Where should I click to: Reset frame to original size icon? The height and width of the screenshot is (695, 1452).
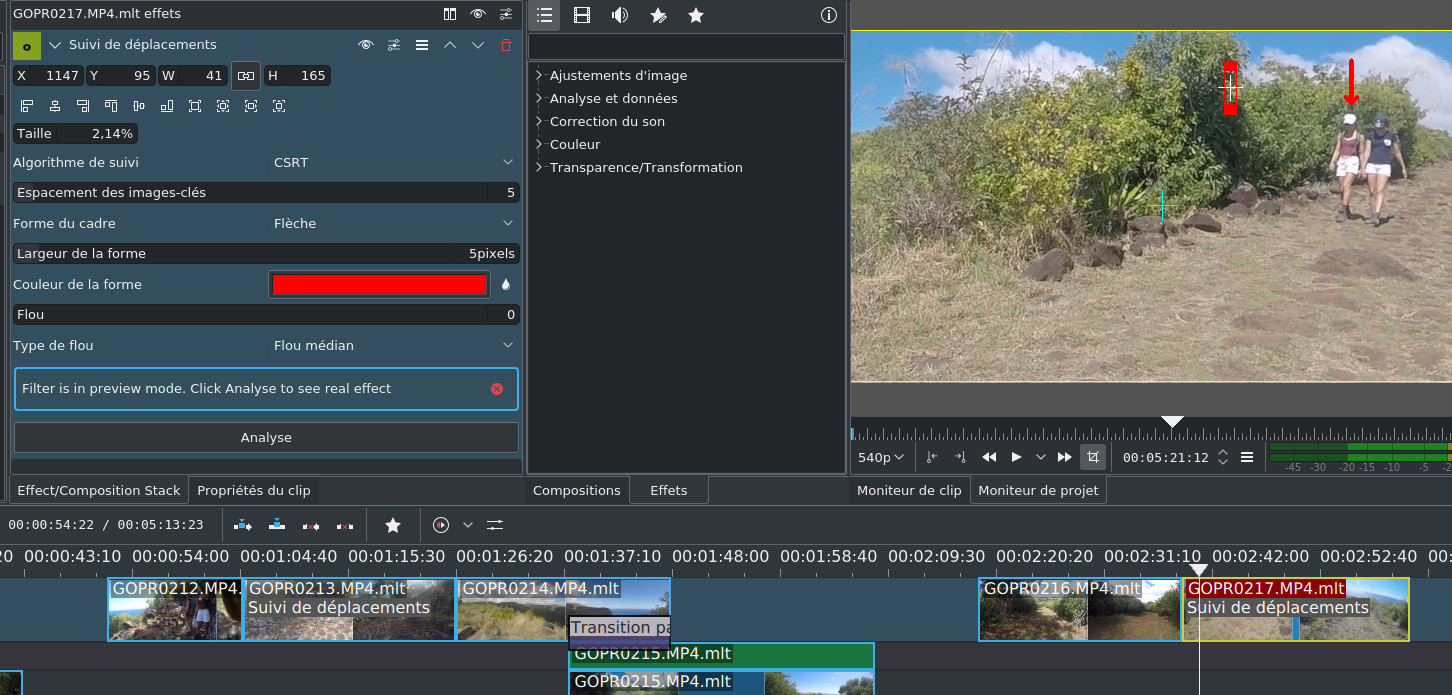click(x=195, y=106)
